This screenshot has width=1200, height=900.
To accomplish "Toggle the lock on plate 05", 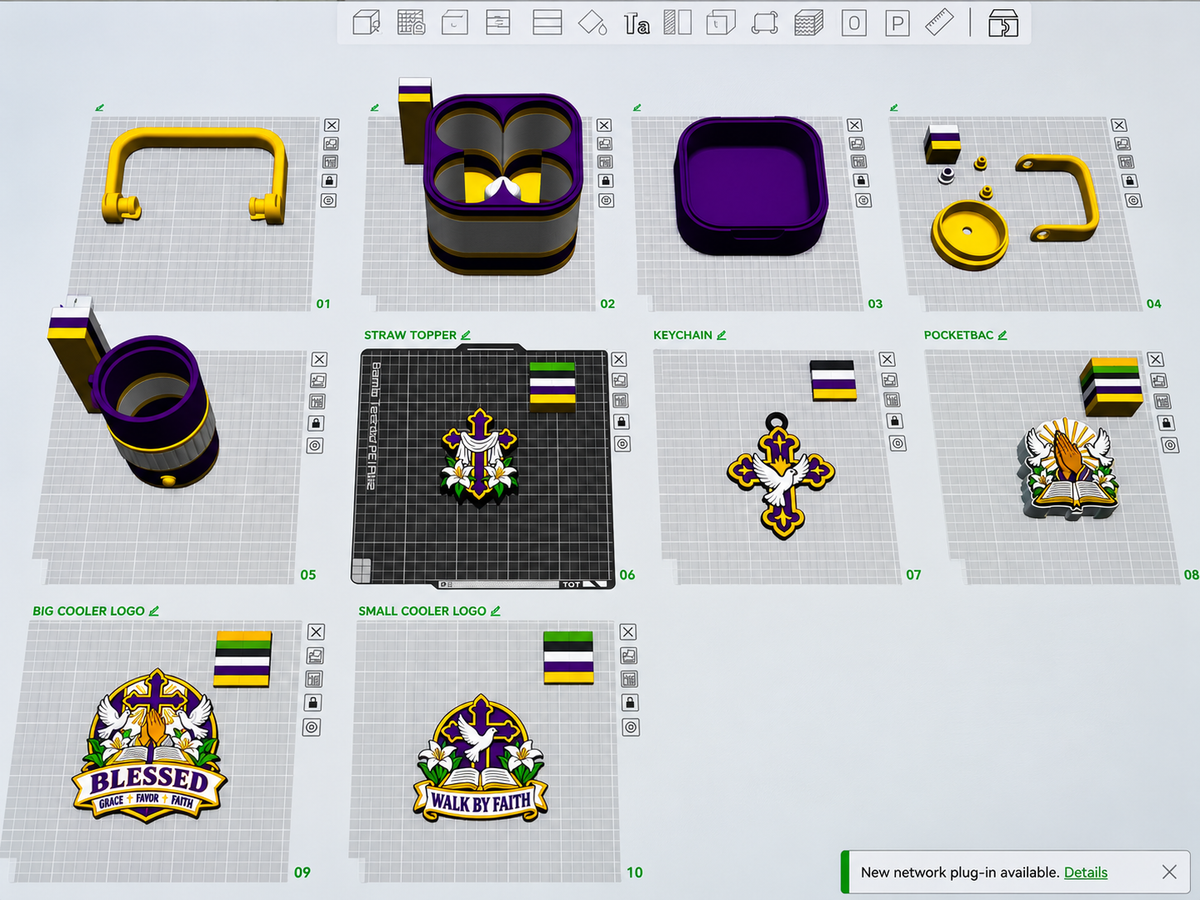I will [316, 422].
